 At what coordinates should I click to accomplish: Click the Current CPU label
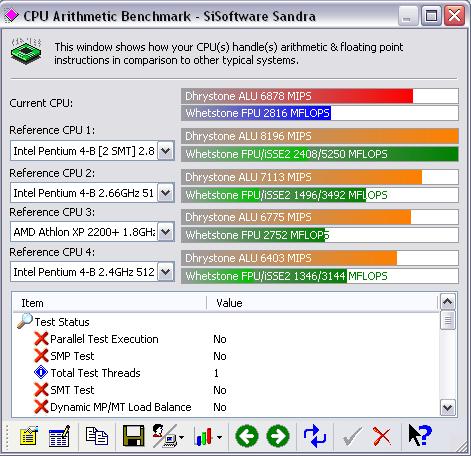[41, 103]
